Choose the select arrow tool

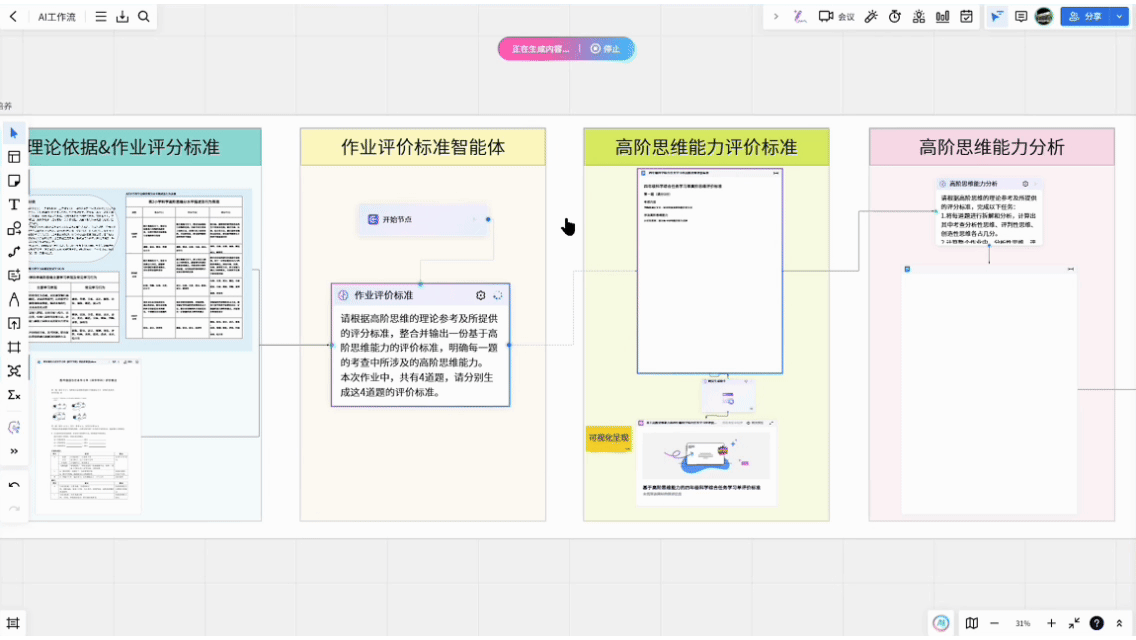point(14,133)
